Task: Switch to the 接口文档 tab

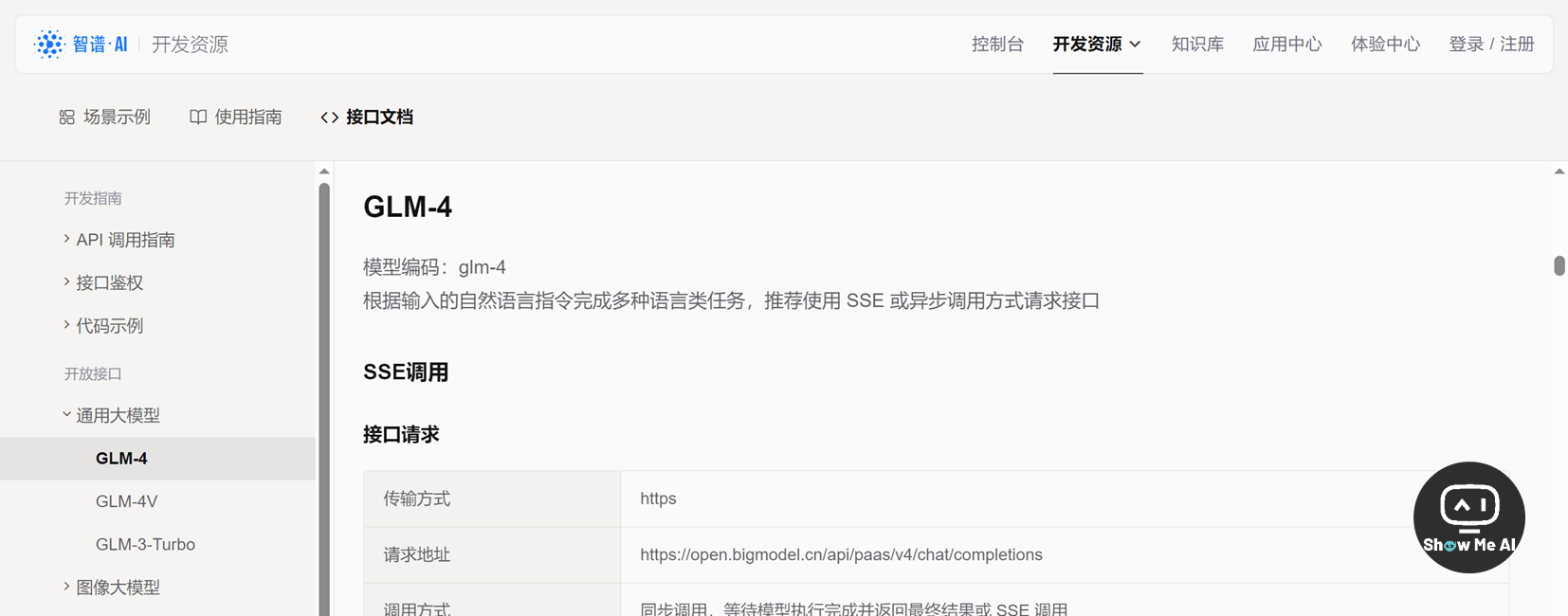Action: click(x=367, y=118)
